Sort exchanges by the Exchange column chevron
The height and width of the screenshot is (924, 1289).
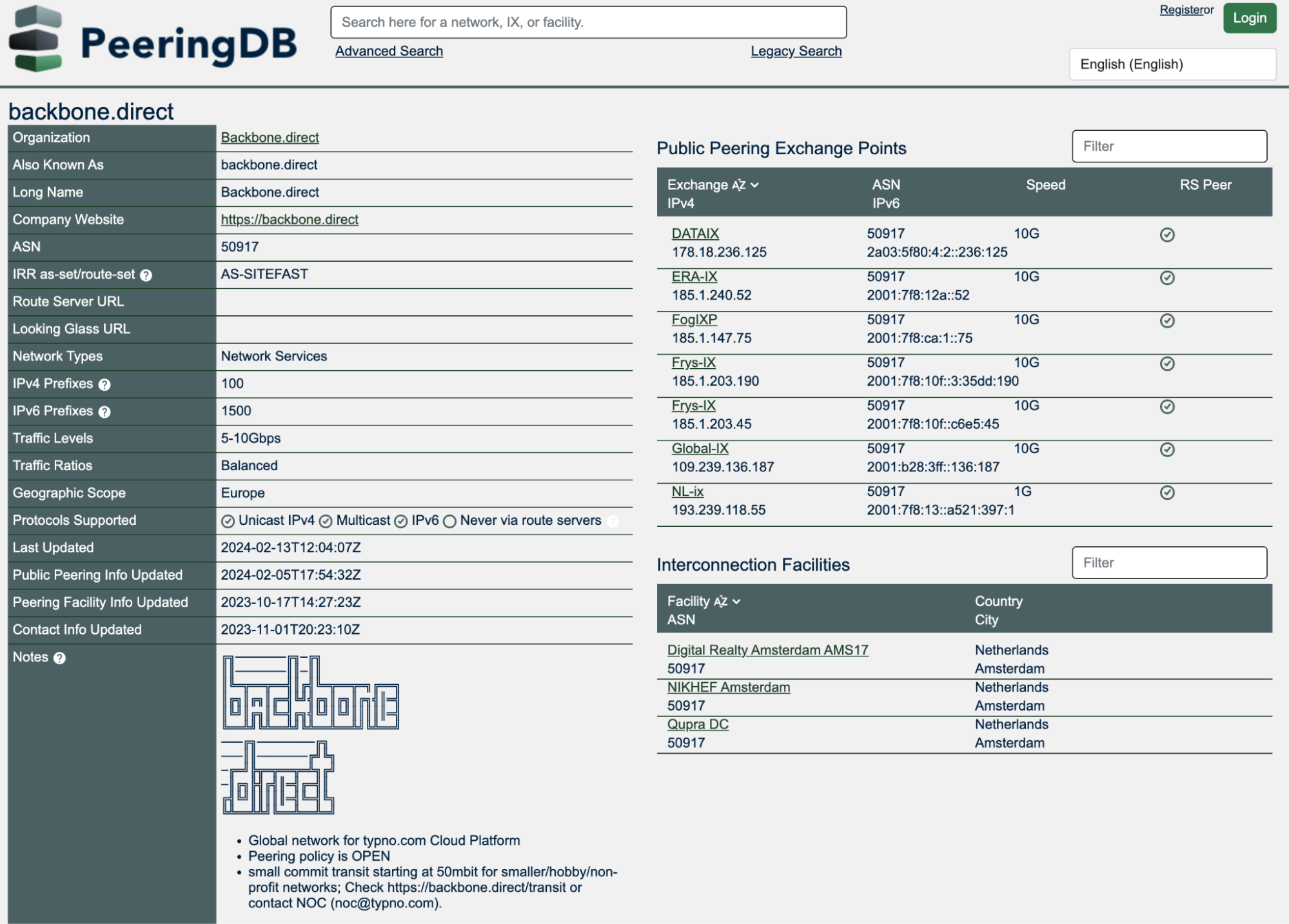click(755, 185)
